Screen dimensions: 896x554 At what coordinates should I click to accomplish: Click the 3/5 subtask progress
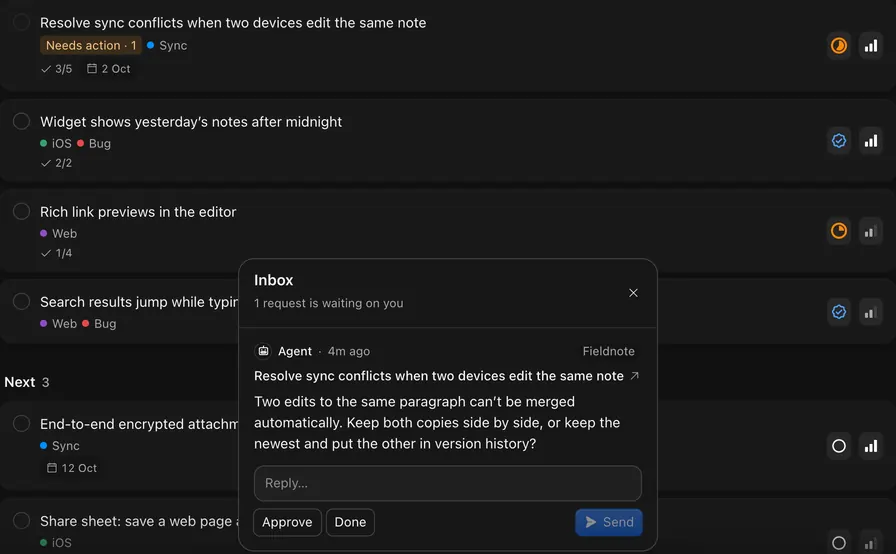[57, 69]
